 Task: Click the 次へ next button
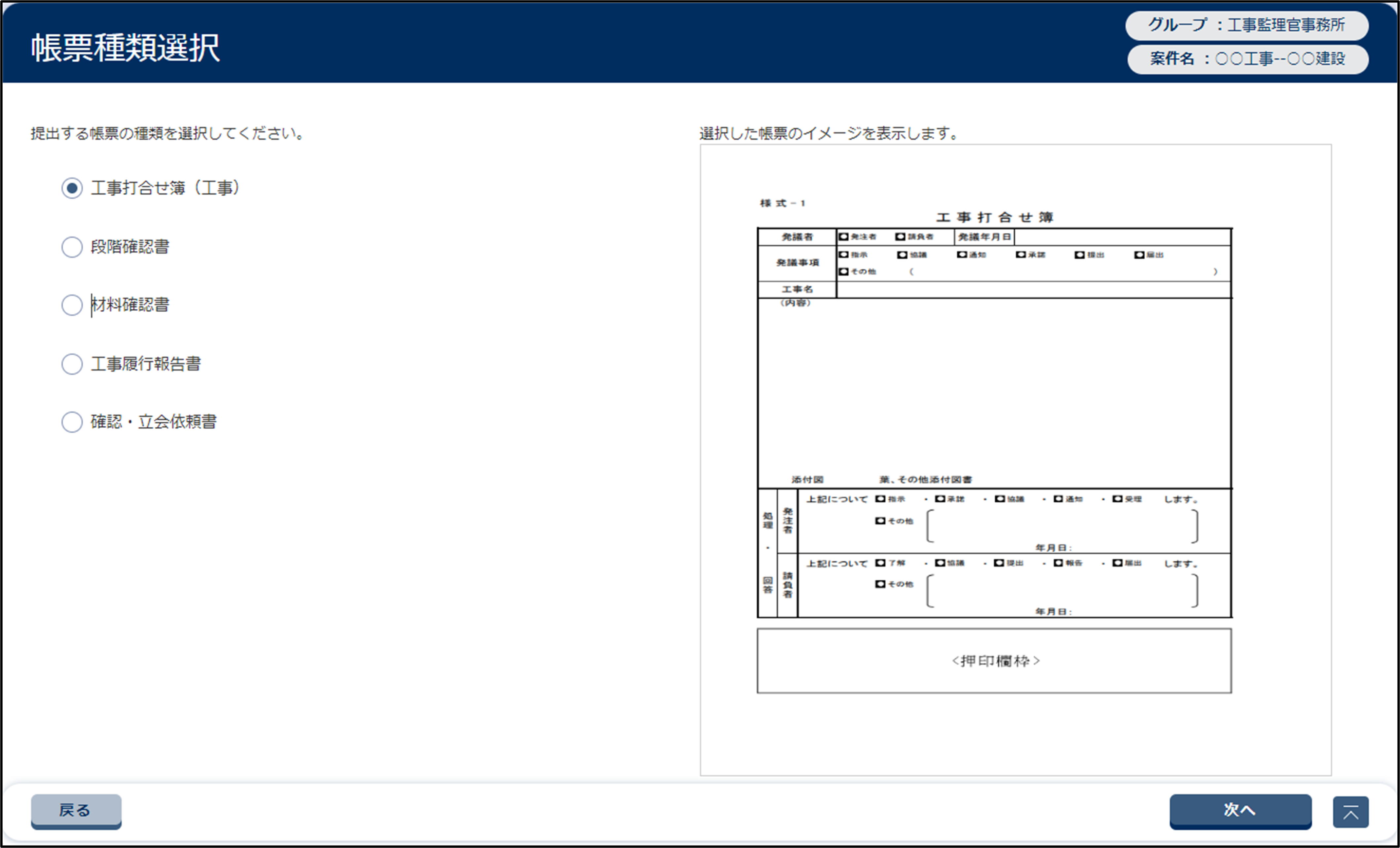tap(1240, 810)
